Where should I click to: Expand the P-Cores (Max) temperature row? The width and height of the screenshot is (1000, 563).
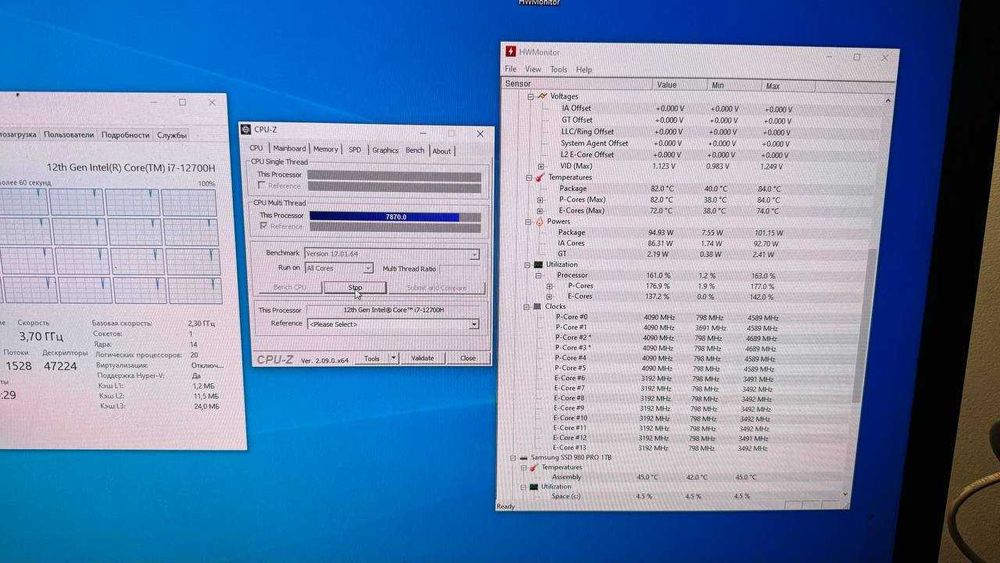click(540, 200)
